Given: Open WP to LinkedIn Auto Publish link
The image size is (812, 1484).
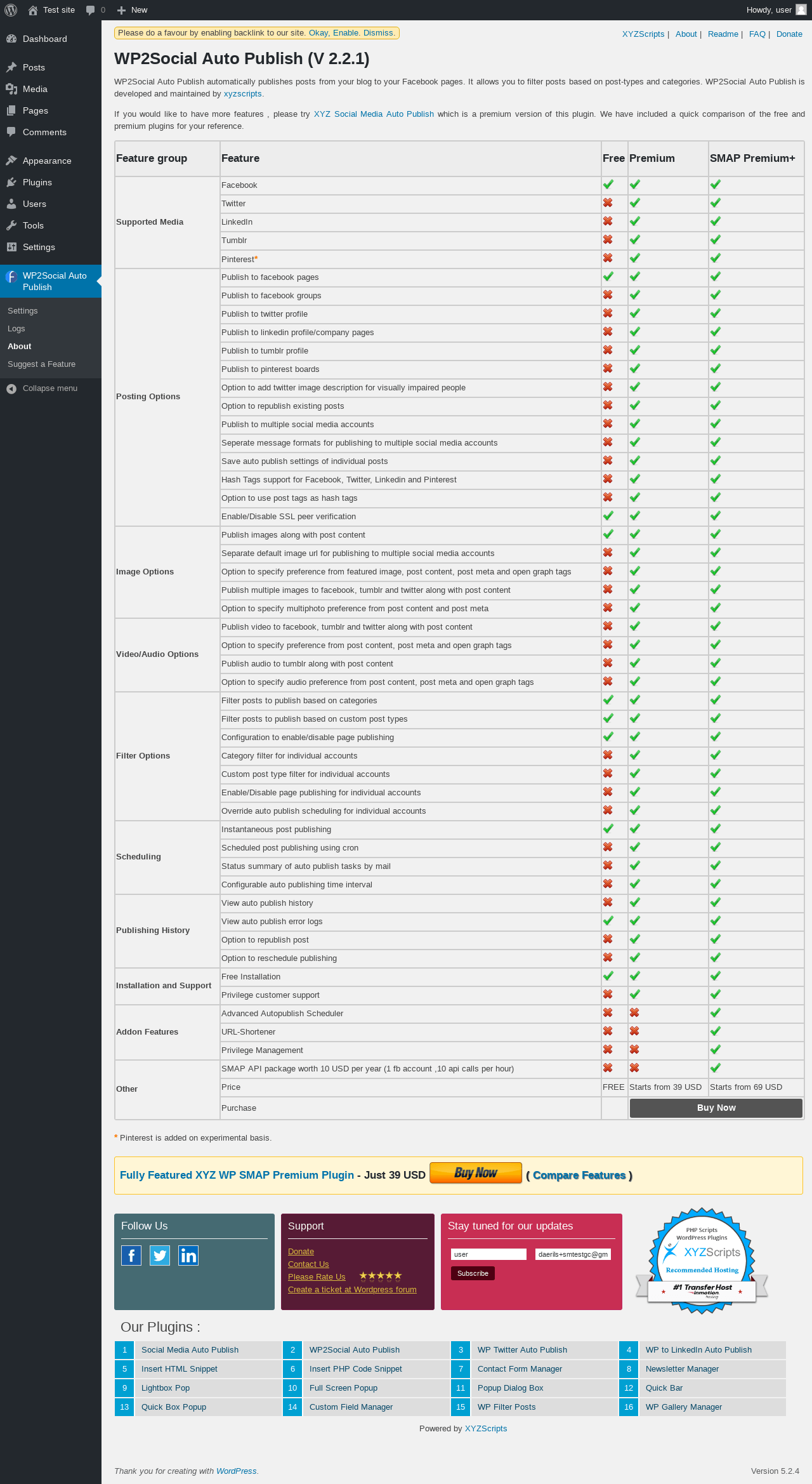Looking at the screenshot, I should (698, 1350).
